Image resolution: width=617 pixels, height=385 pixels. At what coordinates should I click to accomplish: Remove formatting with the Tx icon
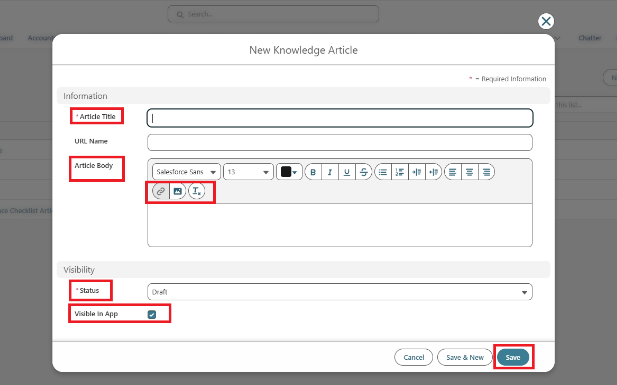pyautogui.click(x=197, y=191)
